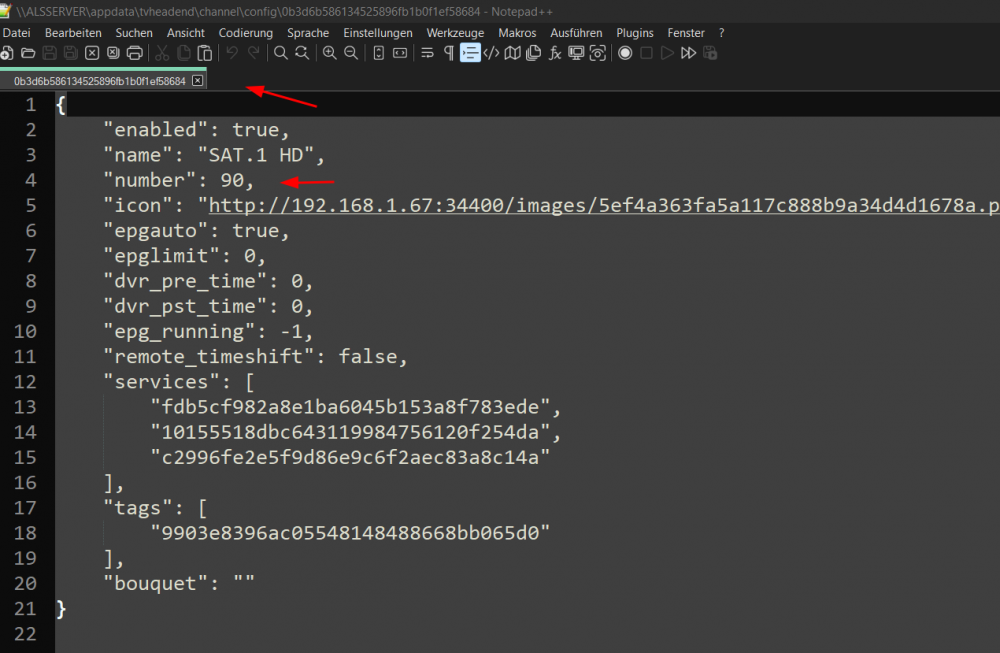Viewport: 1000px width, 653px height.
Task: Click line number 12 in the margin
Action: tap(25, 382)
